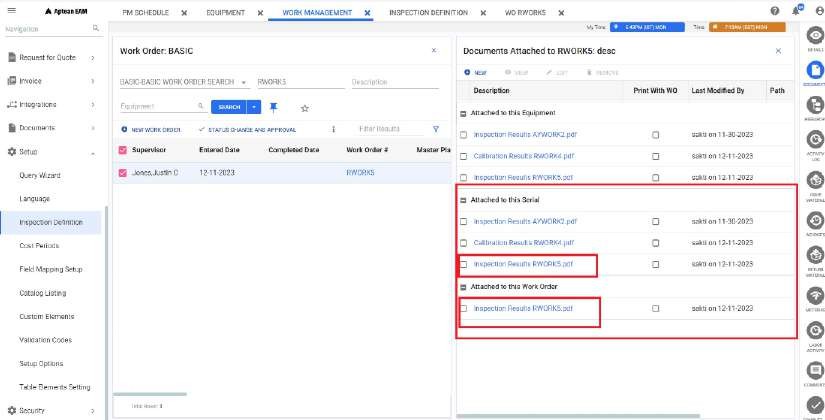Switch to the PM Schedule tab
Viewport: 825px width, 420px height.
145,15
